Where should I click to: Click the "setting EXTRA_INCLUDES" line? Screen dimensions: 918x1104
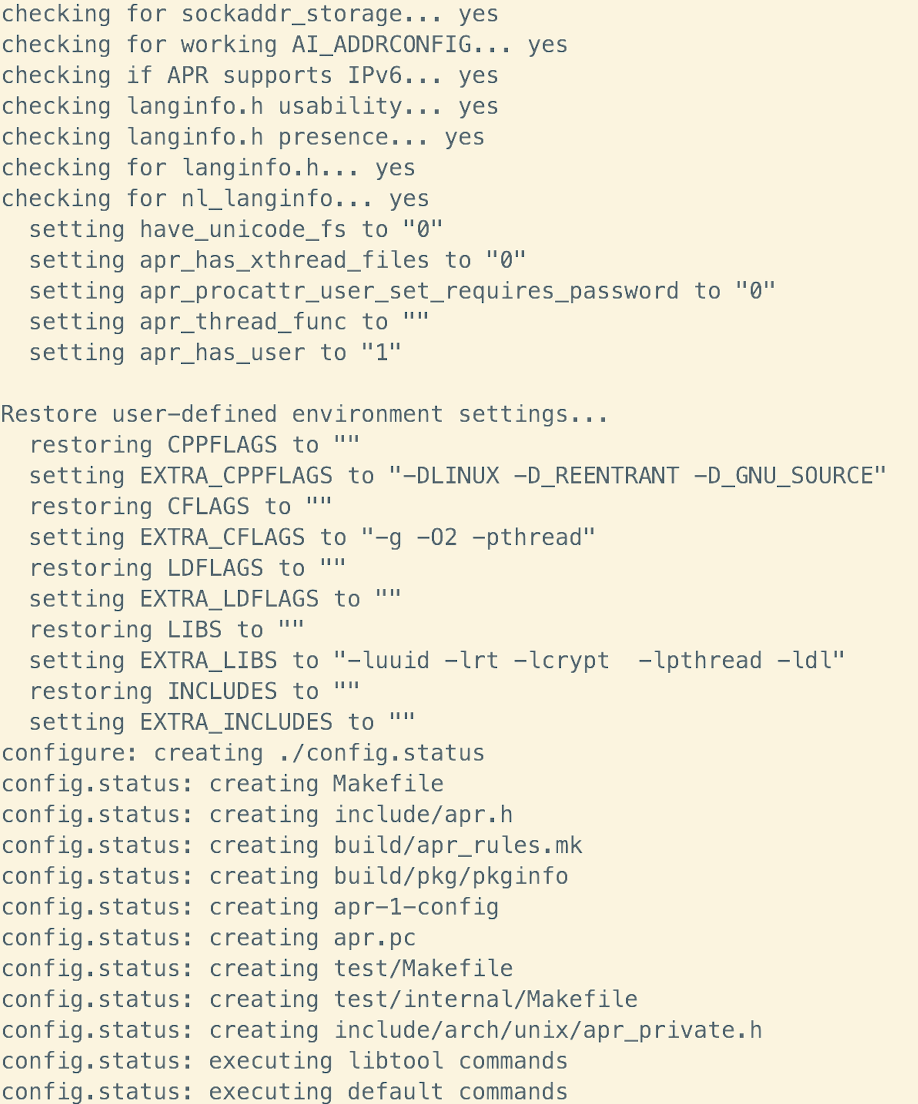222,722
